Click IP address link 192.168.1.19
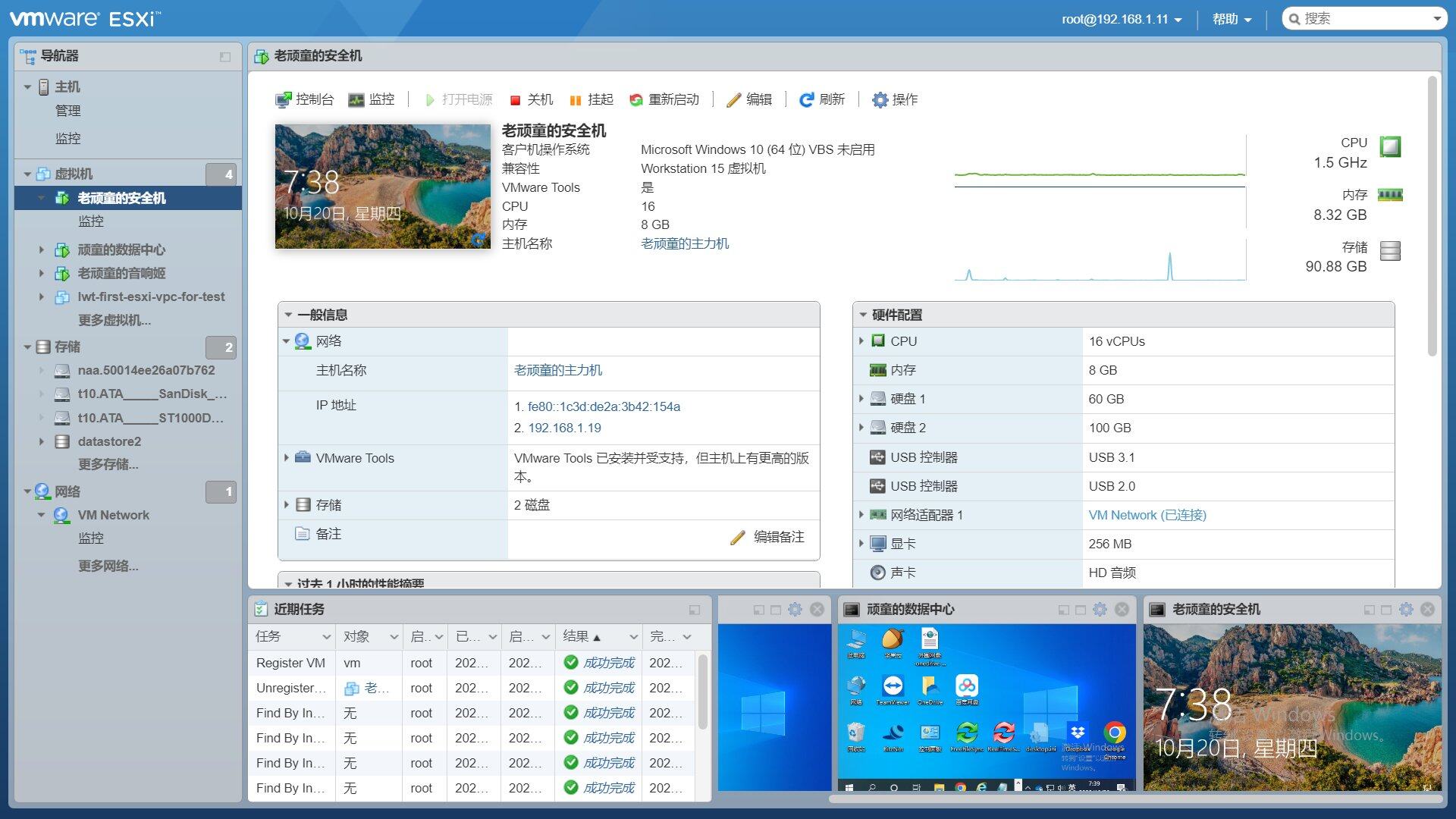The width and height of the screenshot is (1456, 819). [564, 428]
